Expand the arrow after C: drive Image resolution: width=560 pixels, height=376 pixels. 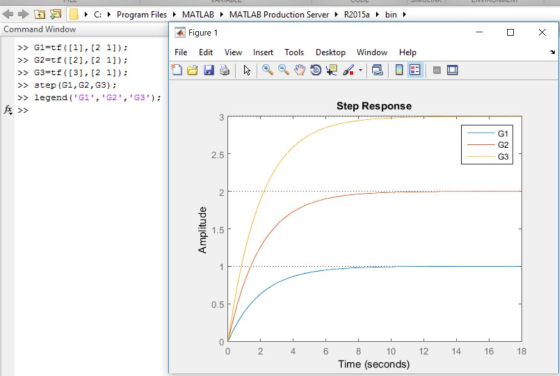coord(109,15)
